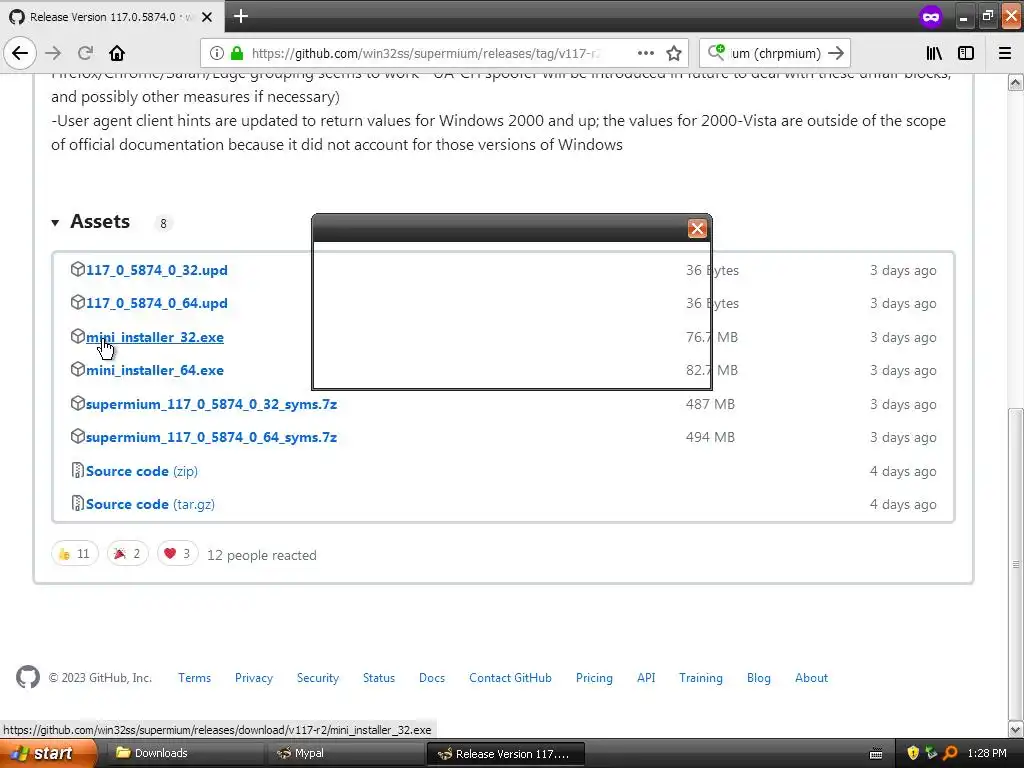Click package icon beside 117_0_5874_0_32.upd

pos(78,269)
